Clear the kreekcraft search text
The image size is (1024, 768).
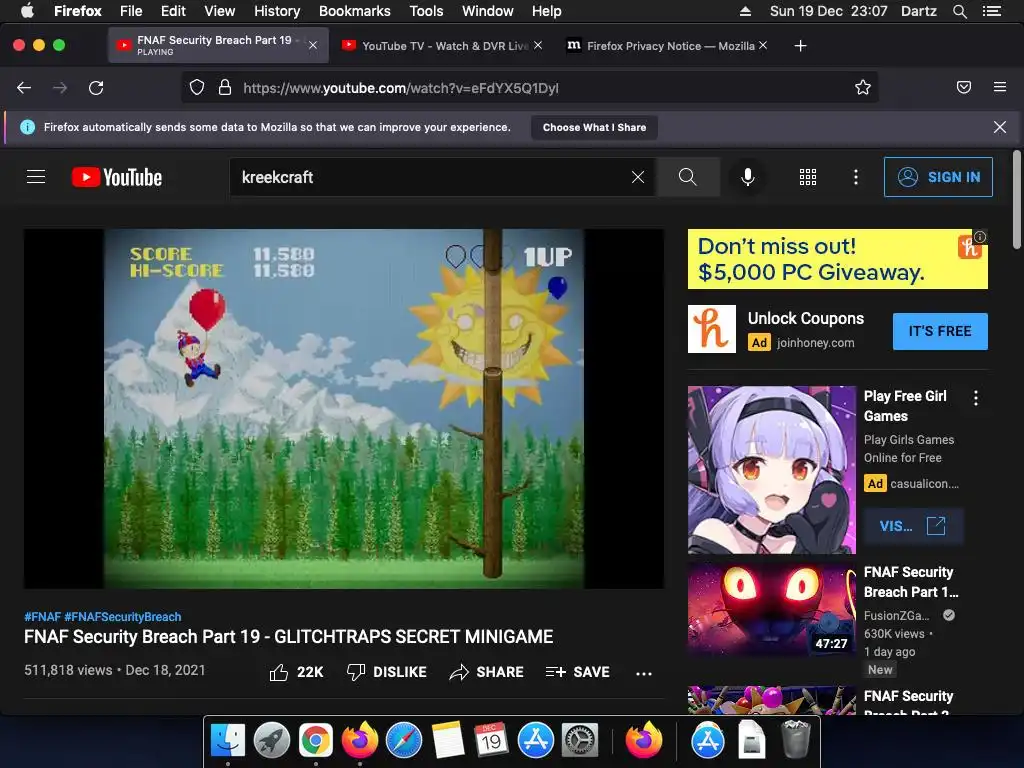coord(638,177)
